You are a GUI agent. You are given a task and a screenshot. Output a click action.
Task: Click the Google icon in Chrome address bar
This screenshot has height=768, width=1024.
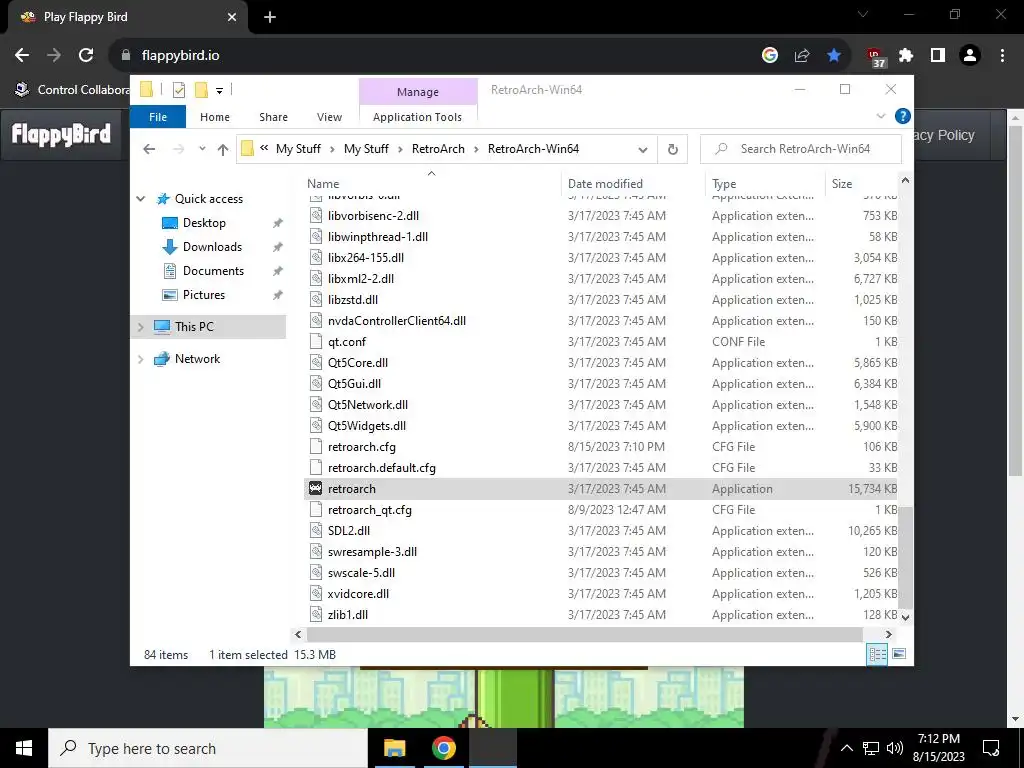770,56
